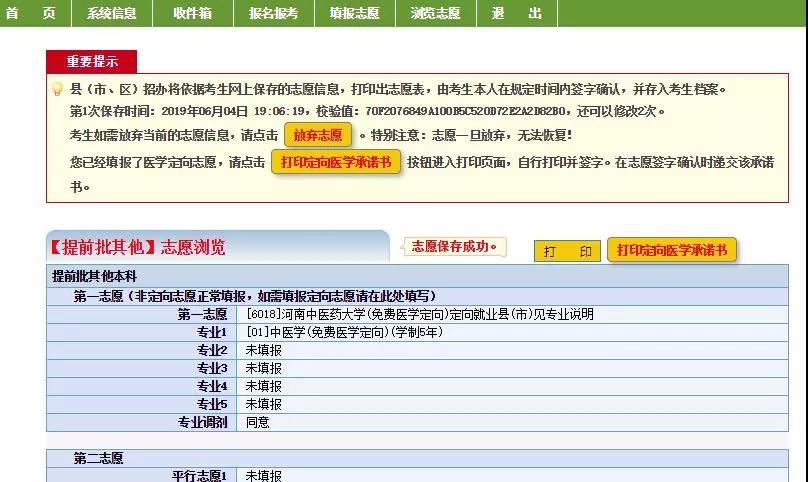The width and height of the screenshot is (808, 482).
Task: Go to 收件箱 in navigation bar
Action: pyautogui.click(x=193, y=13)
